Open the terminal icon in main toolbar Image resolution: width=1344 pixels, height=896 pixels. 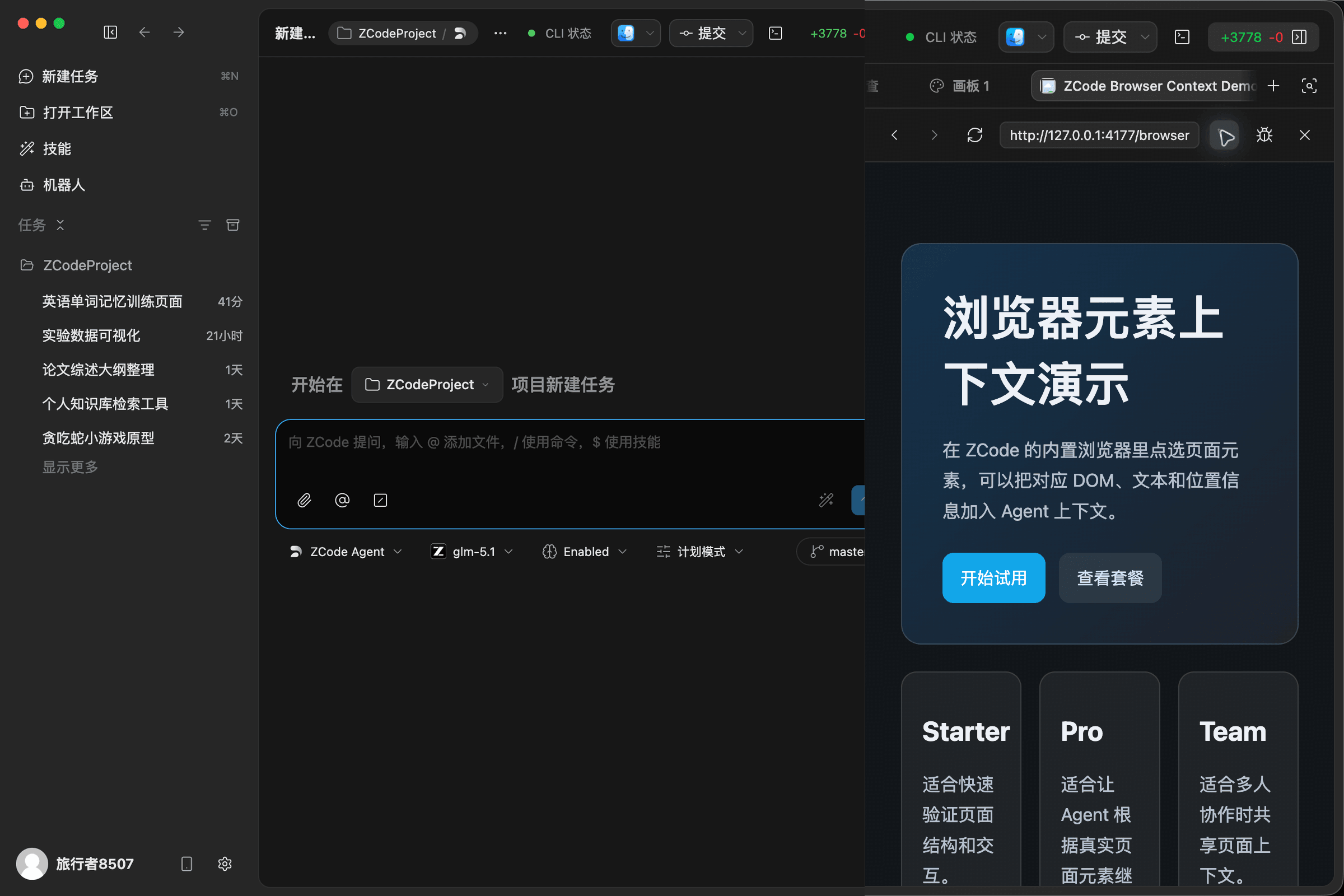coord(776,34)
